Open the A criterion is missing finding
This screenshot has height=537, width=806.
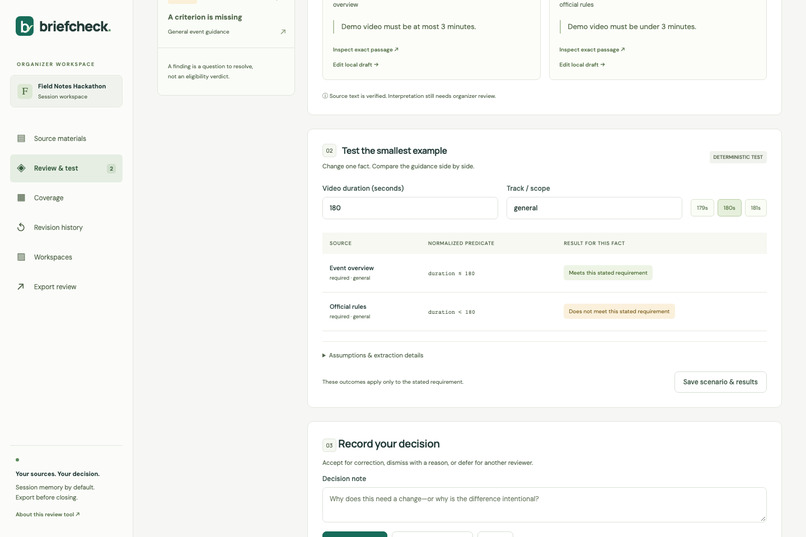pos(226,23)
